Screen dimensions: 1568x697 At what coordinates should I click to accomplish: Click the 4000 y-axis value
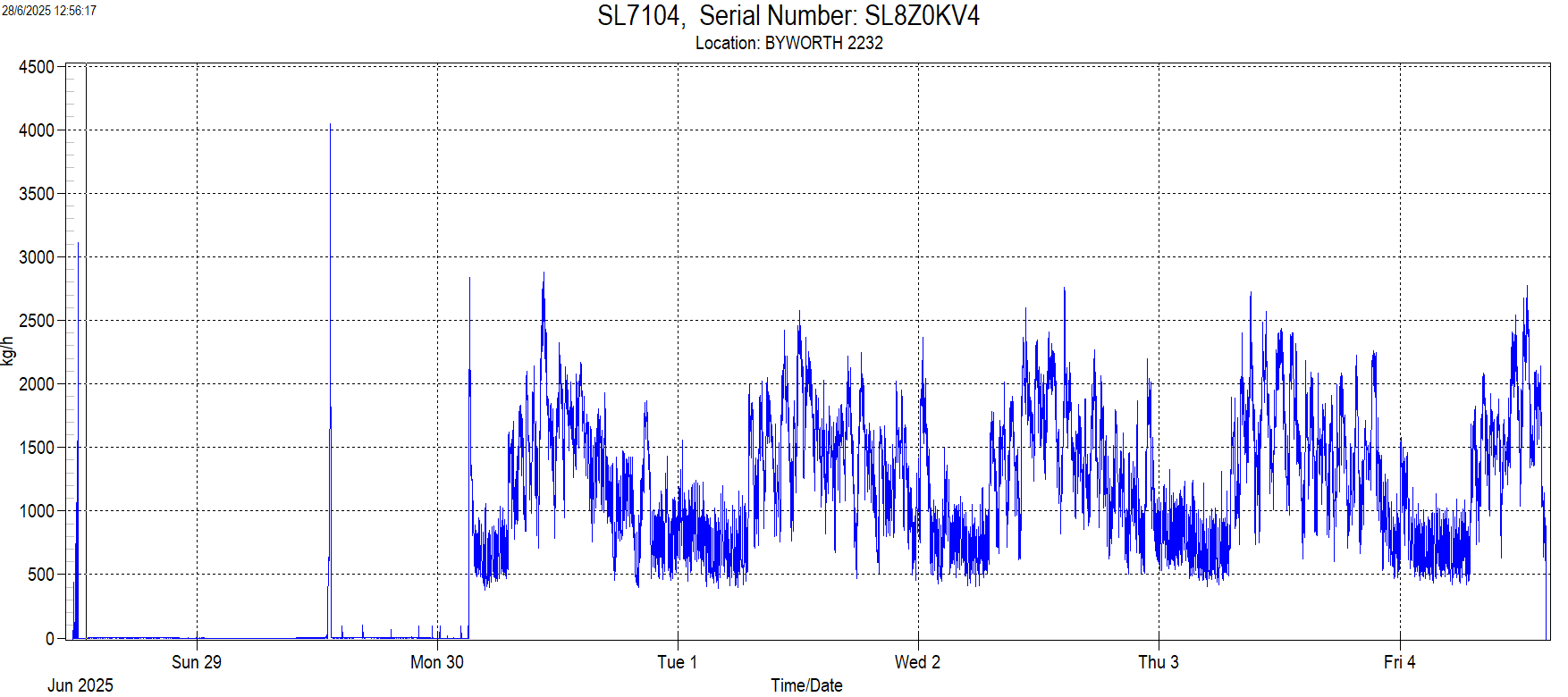(37, 130)
